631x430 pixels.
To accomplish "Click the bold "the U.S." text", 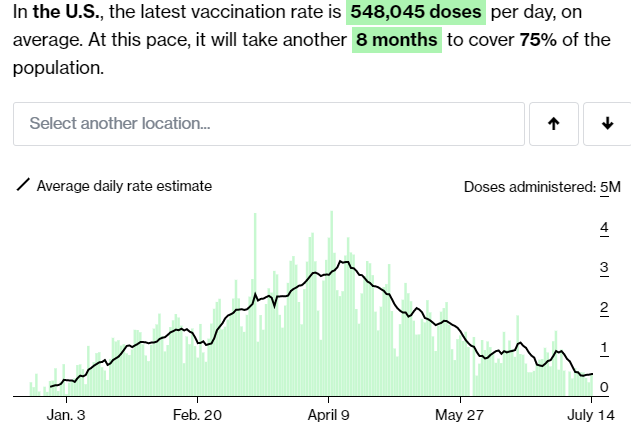I will [x=68, y=15].
